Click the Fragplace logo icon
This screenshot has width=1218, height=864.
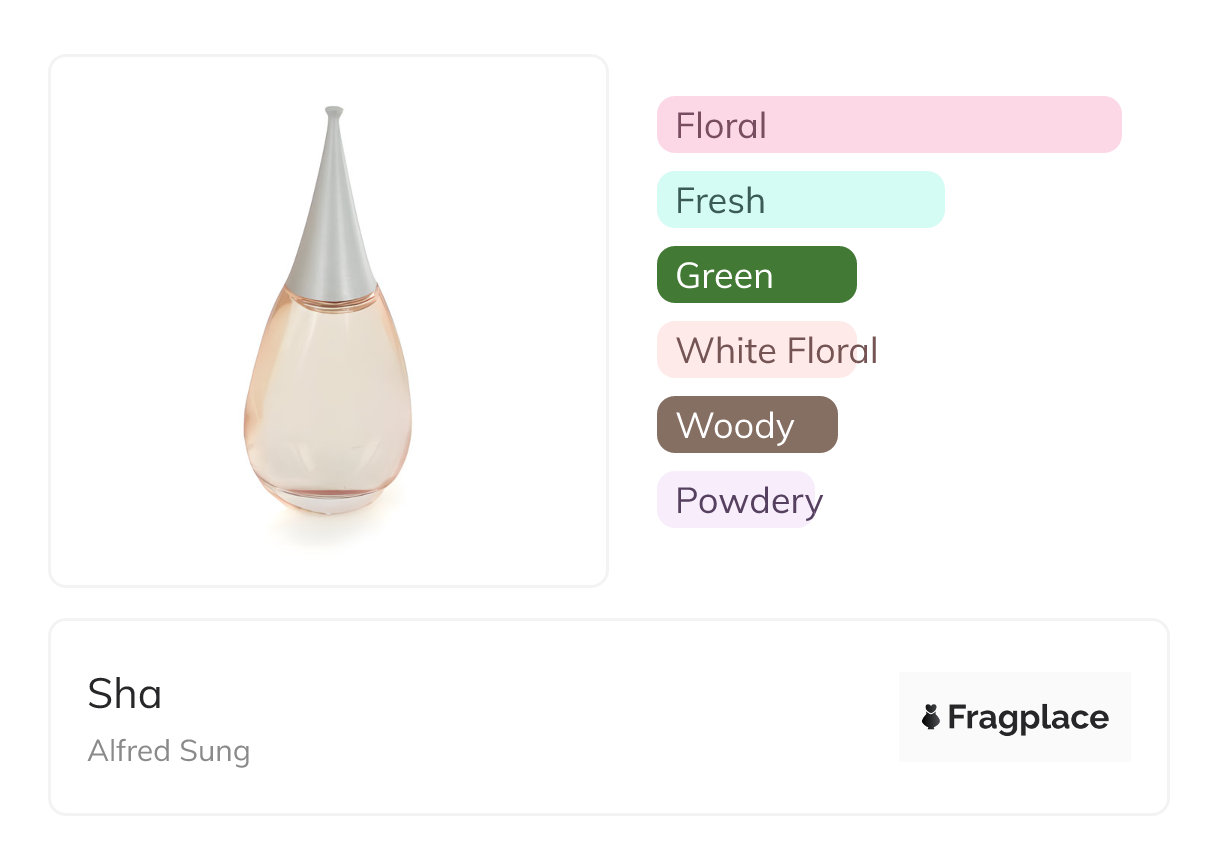tap(931, 717)
